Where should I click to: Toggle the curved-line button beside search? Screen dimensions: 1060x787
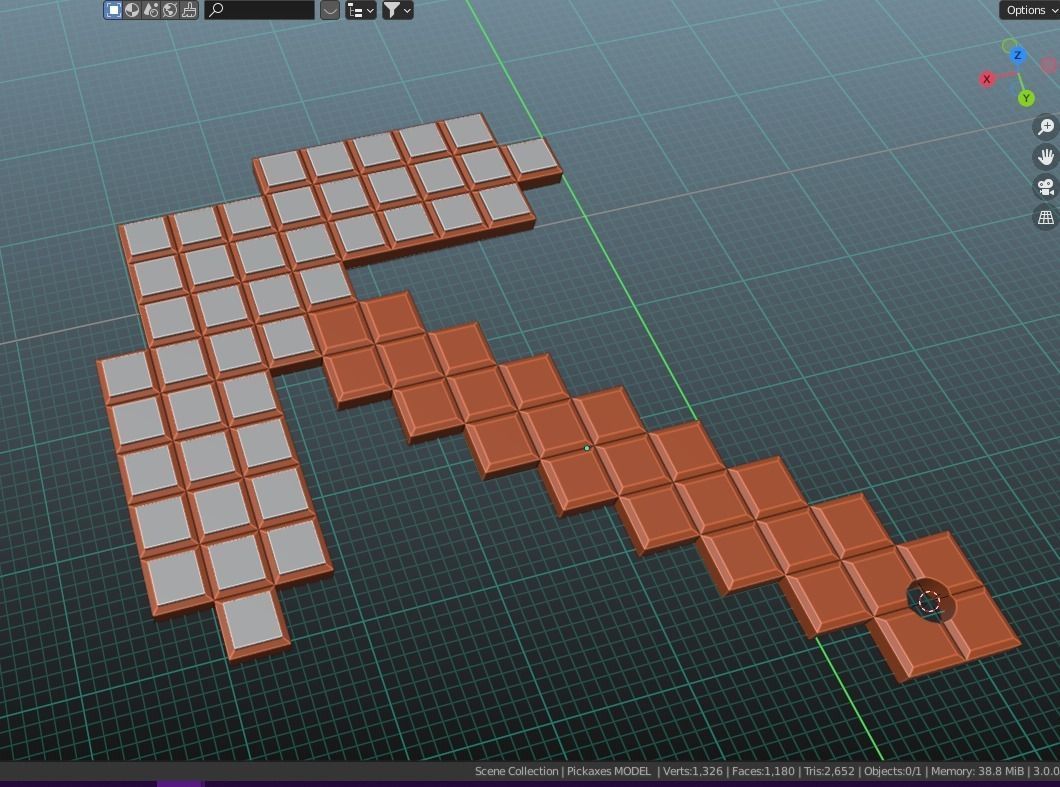pos(329,10)
